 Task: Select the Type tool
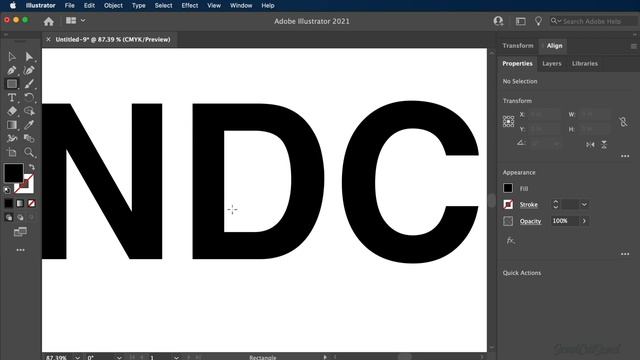pos(12,98)
